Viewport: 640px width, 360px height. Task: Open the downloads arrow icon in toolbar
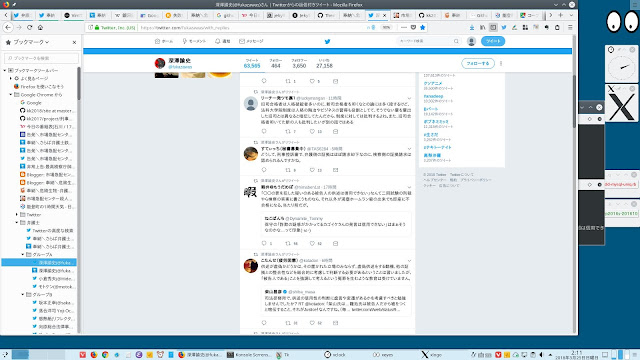tap(472, 27)
